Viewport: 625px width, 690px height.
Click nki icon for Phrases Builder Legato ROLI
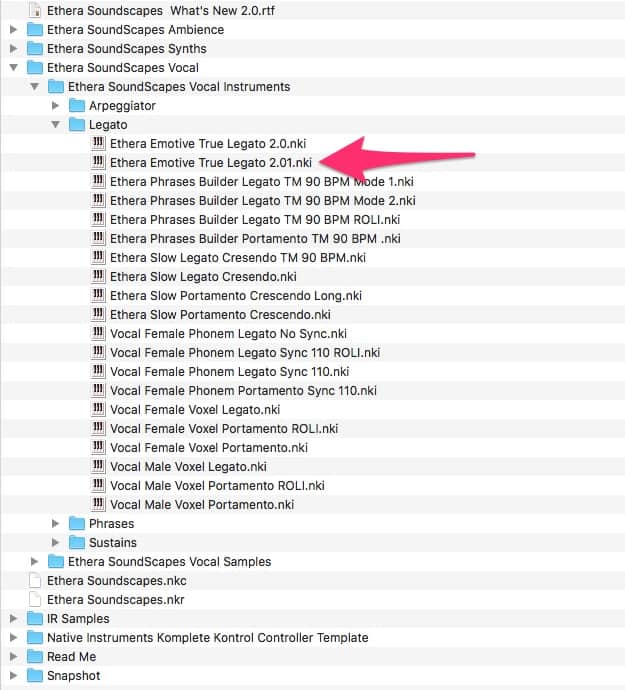(98, 220)
